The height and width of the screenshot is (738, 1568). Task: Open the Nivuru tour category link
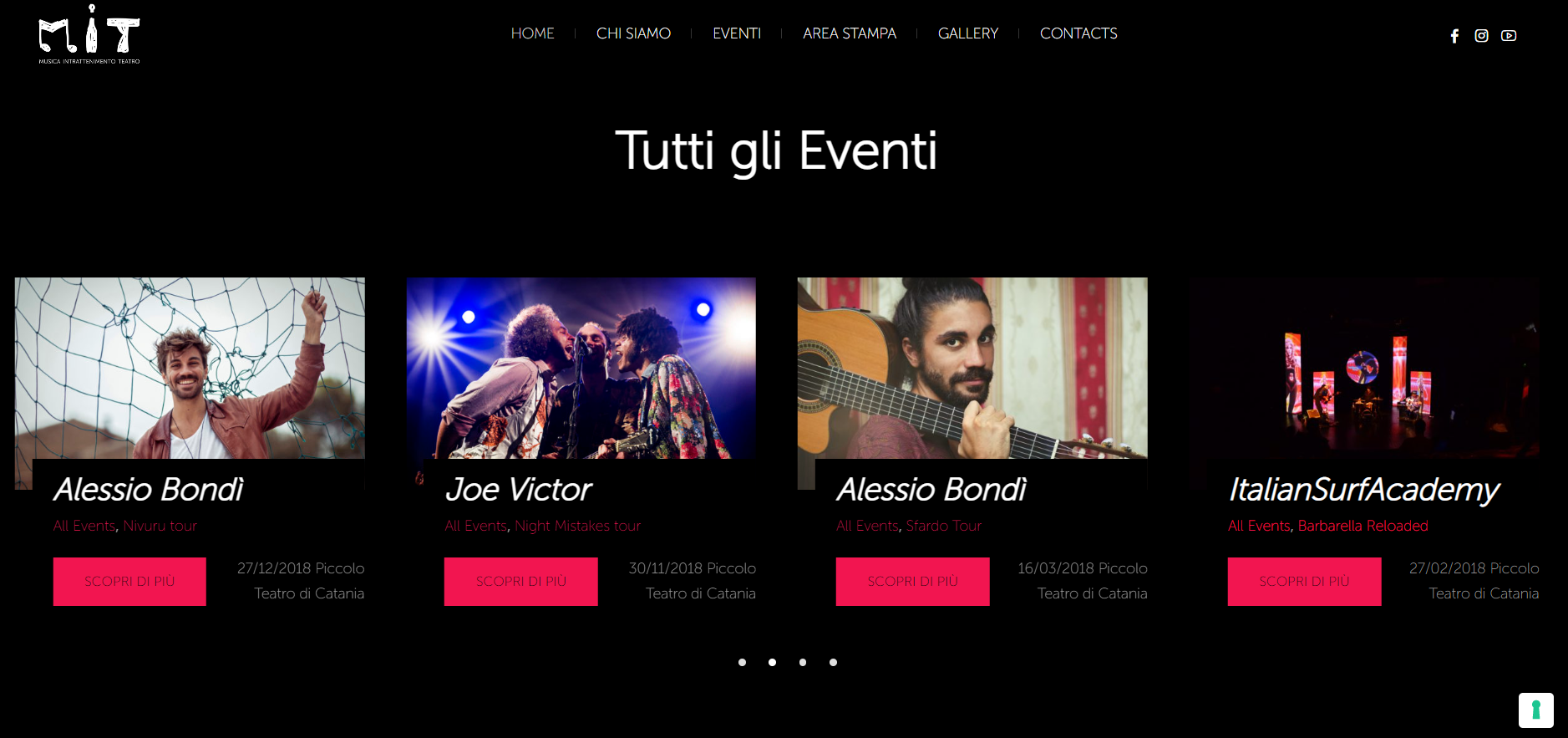160,526
